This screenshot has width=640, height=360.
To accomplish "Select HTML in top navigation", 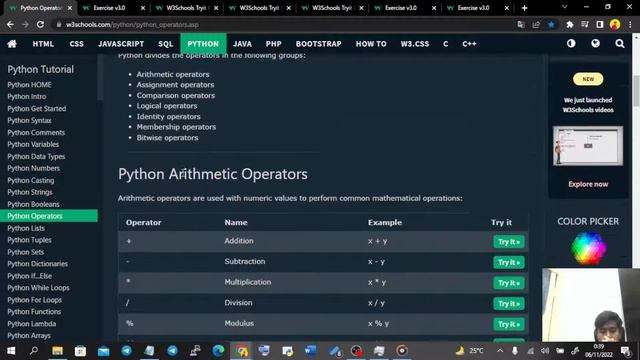I will pyautogui.click(x=43, y=44).
